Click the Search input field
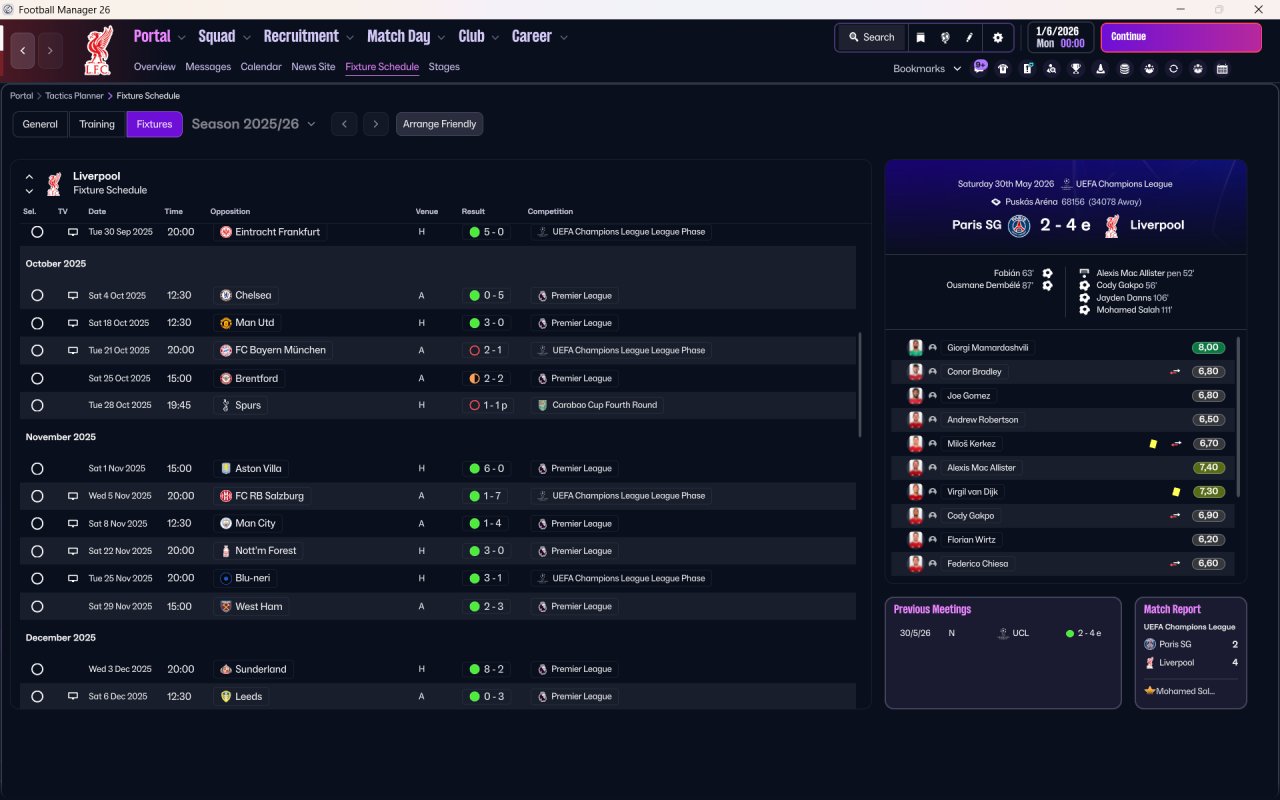 [871, 37]
